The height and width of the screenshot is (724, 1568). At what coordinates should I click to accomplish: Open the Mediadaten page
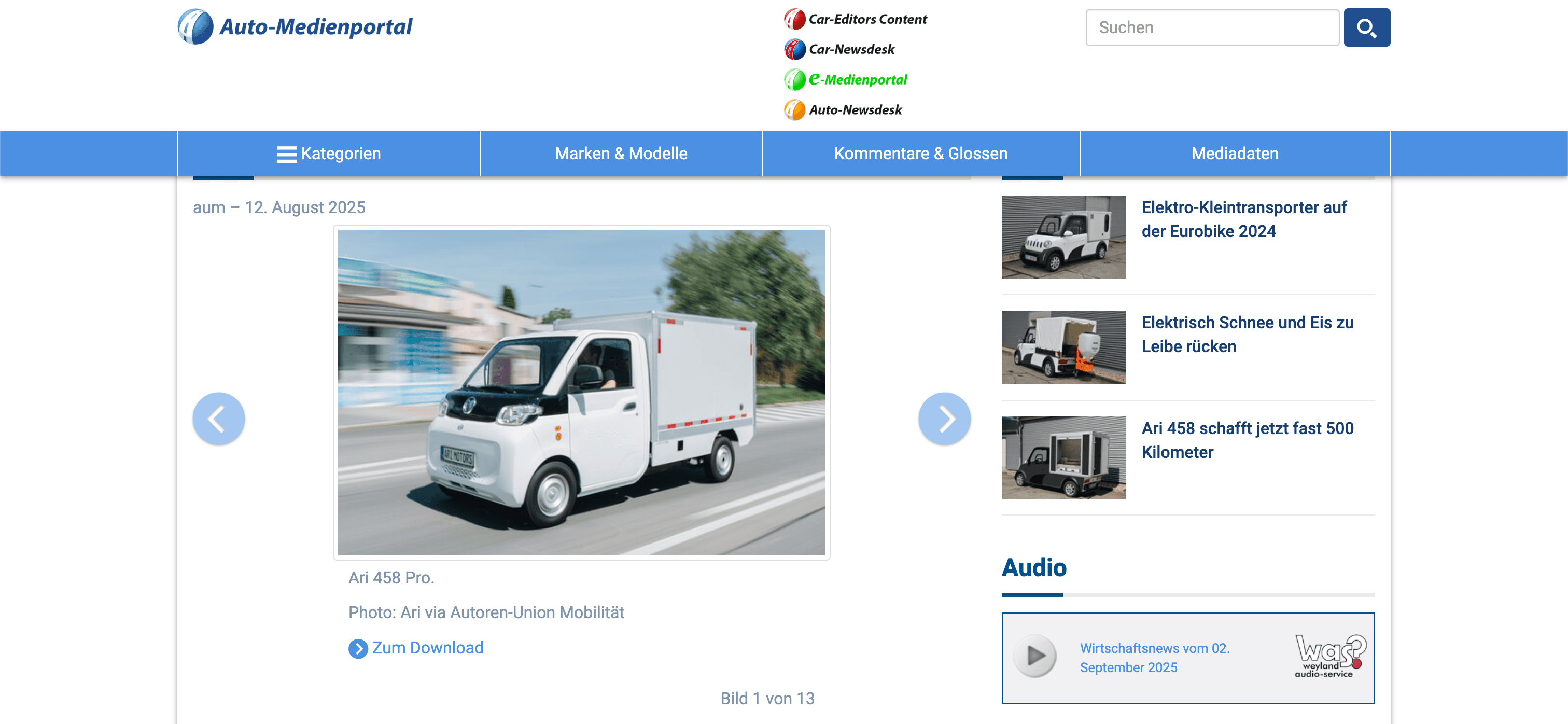pyautogui.click(x=1234, y=154)
